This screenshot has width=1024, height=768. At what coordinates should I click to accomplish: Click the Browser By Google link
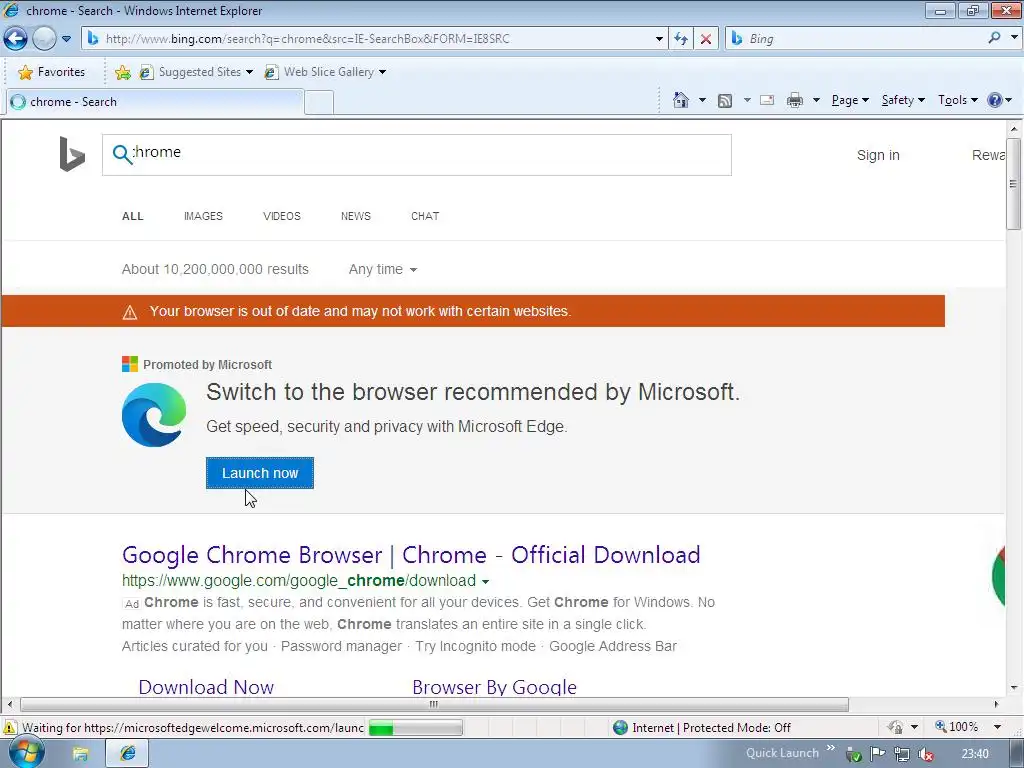coord(494,687)
